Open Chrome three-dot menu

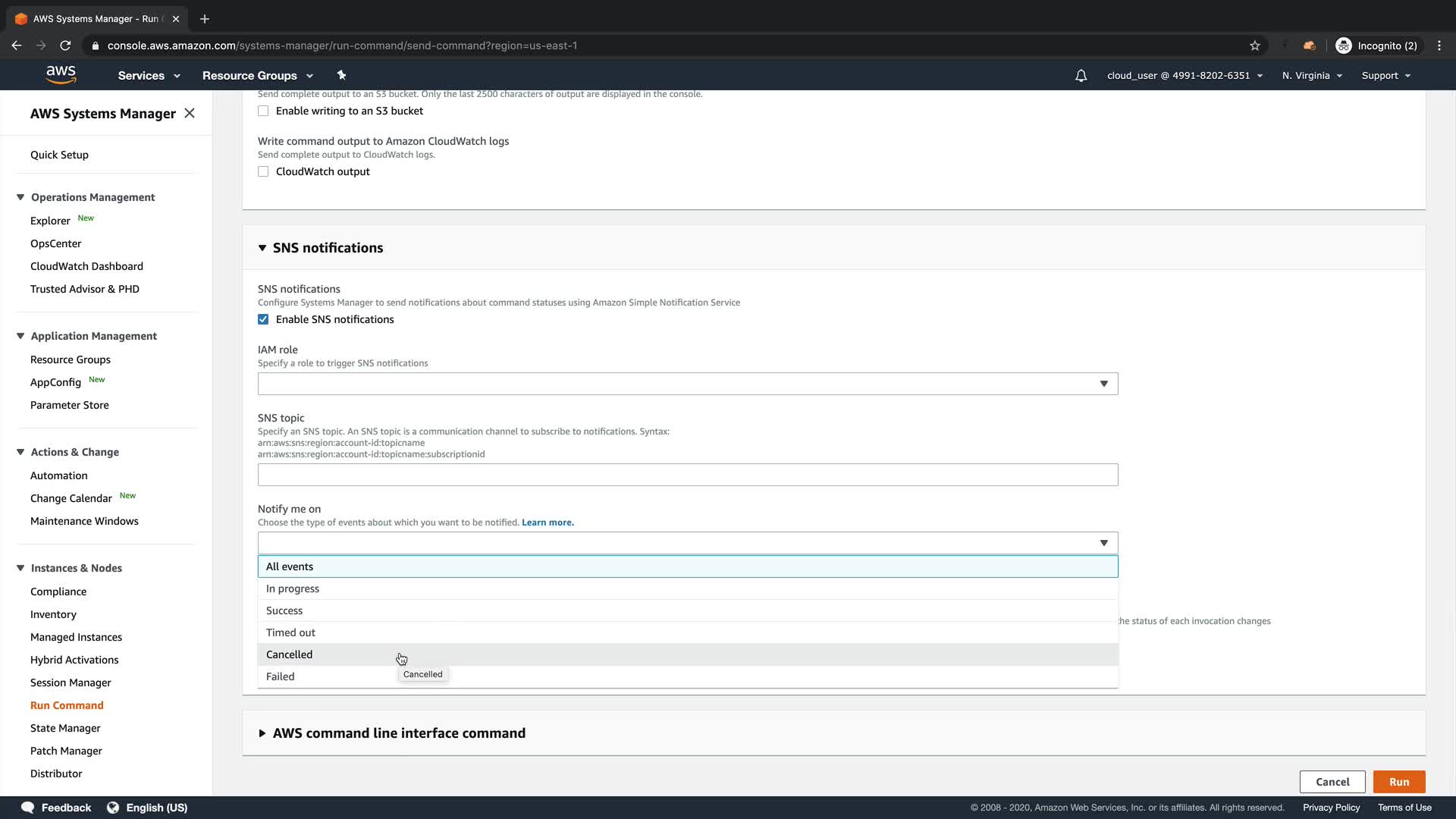pyautogui.click(x=1439, y=45)
